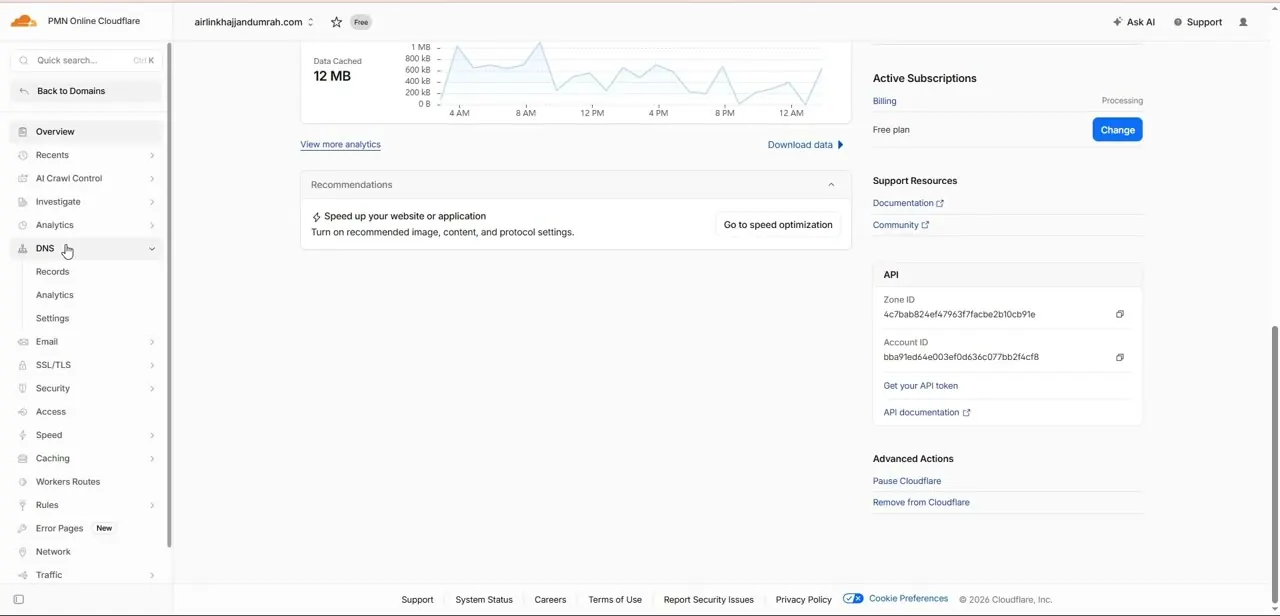Expand the Recents submenu chevron
This screenshot has height=616, width=1280.
pyautogui.click(x=152, y=155)
